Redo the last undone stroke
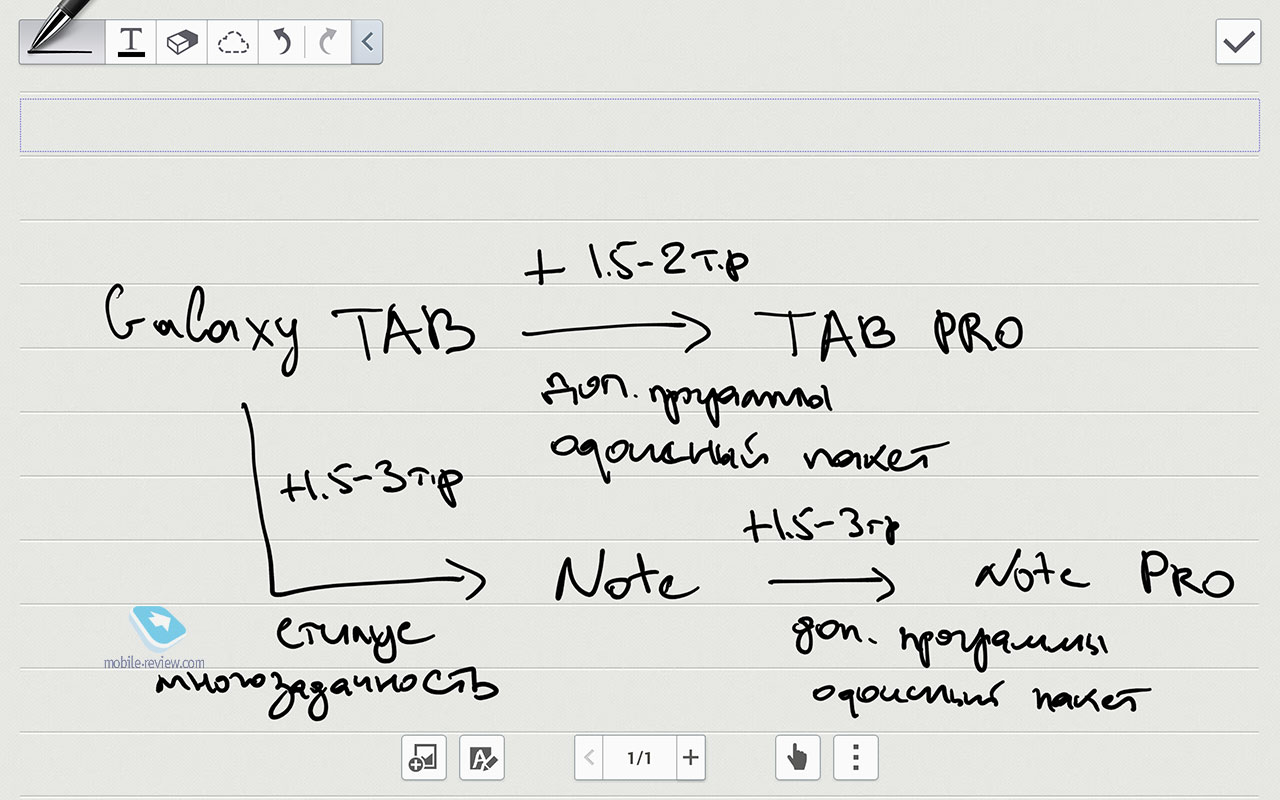Image resolution: width=1280 pixels, height=800 pixels. tap(330, 42)
